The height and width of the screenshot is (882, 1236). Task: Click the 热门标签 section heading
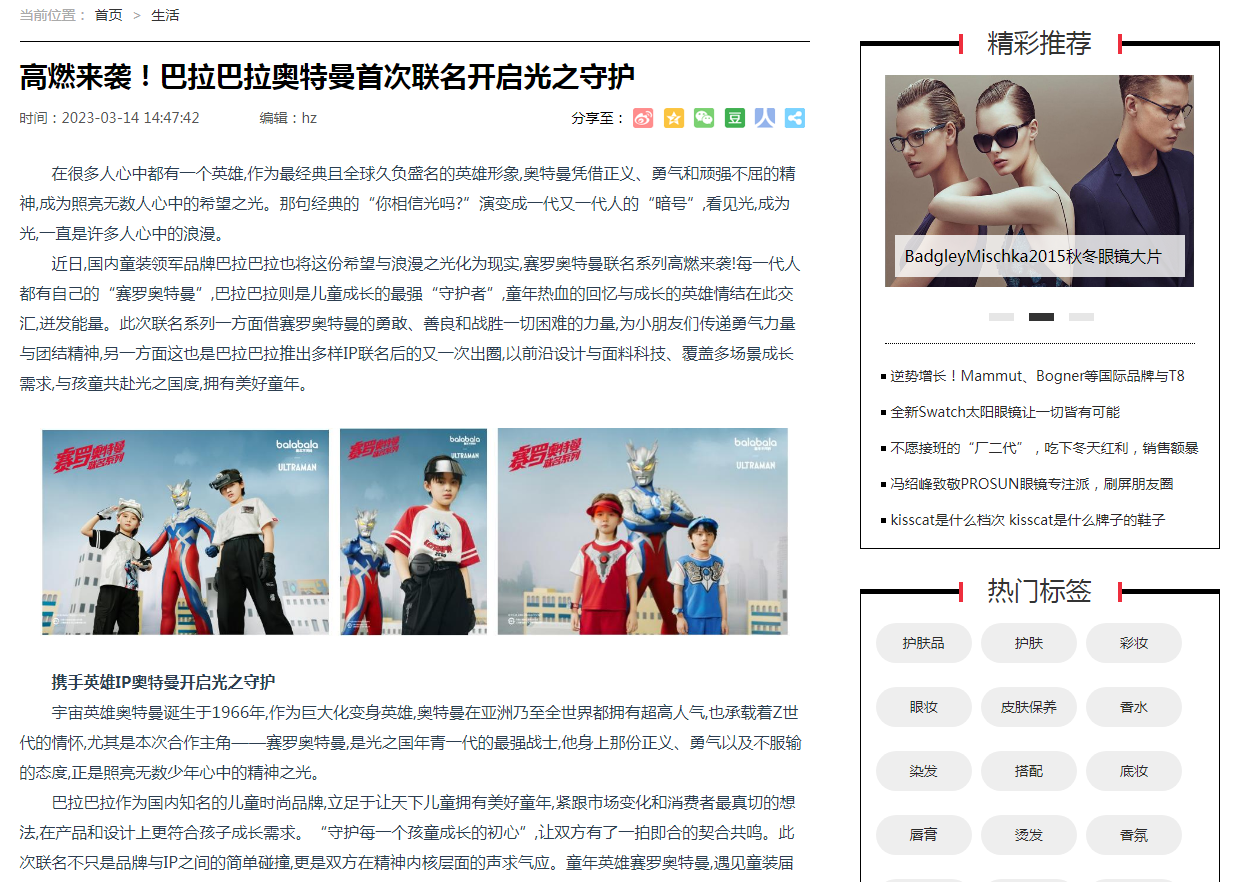pyautogui.click(x=1039, y=591)
